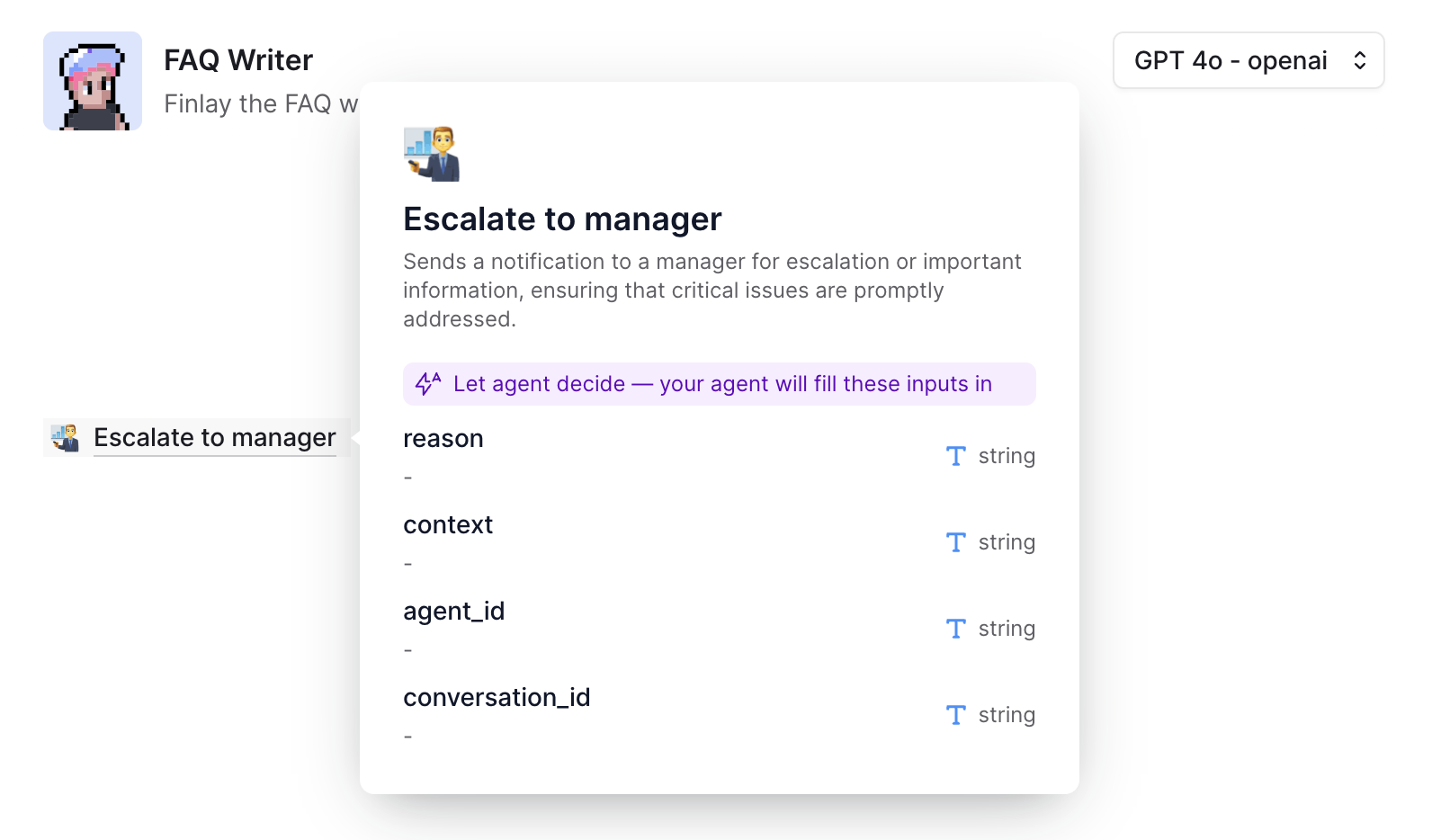Screen dimensions: 1432x840
Task: Click the text type icon for conversation_id
Action: click(956, 715)
